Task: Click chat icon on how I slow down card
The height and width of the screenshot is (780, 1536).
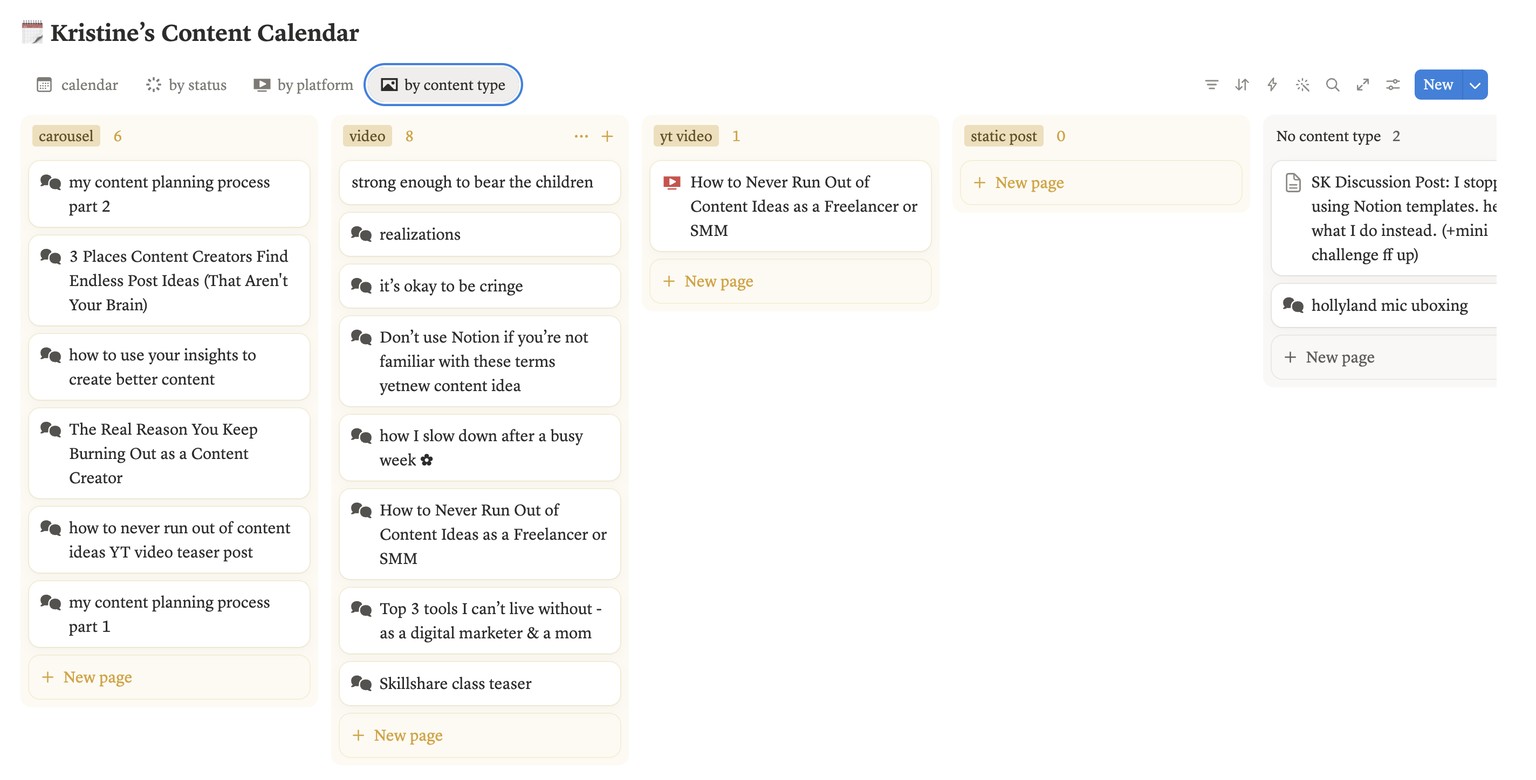Action: point(361,436)
